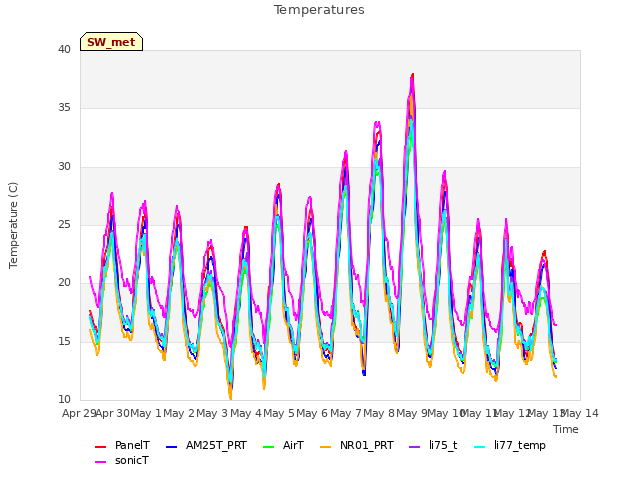Click the May 2 x-axis label

pyautogui.click(x=179, y=413)
